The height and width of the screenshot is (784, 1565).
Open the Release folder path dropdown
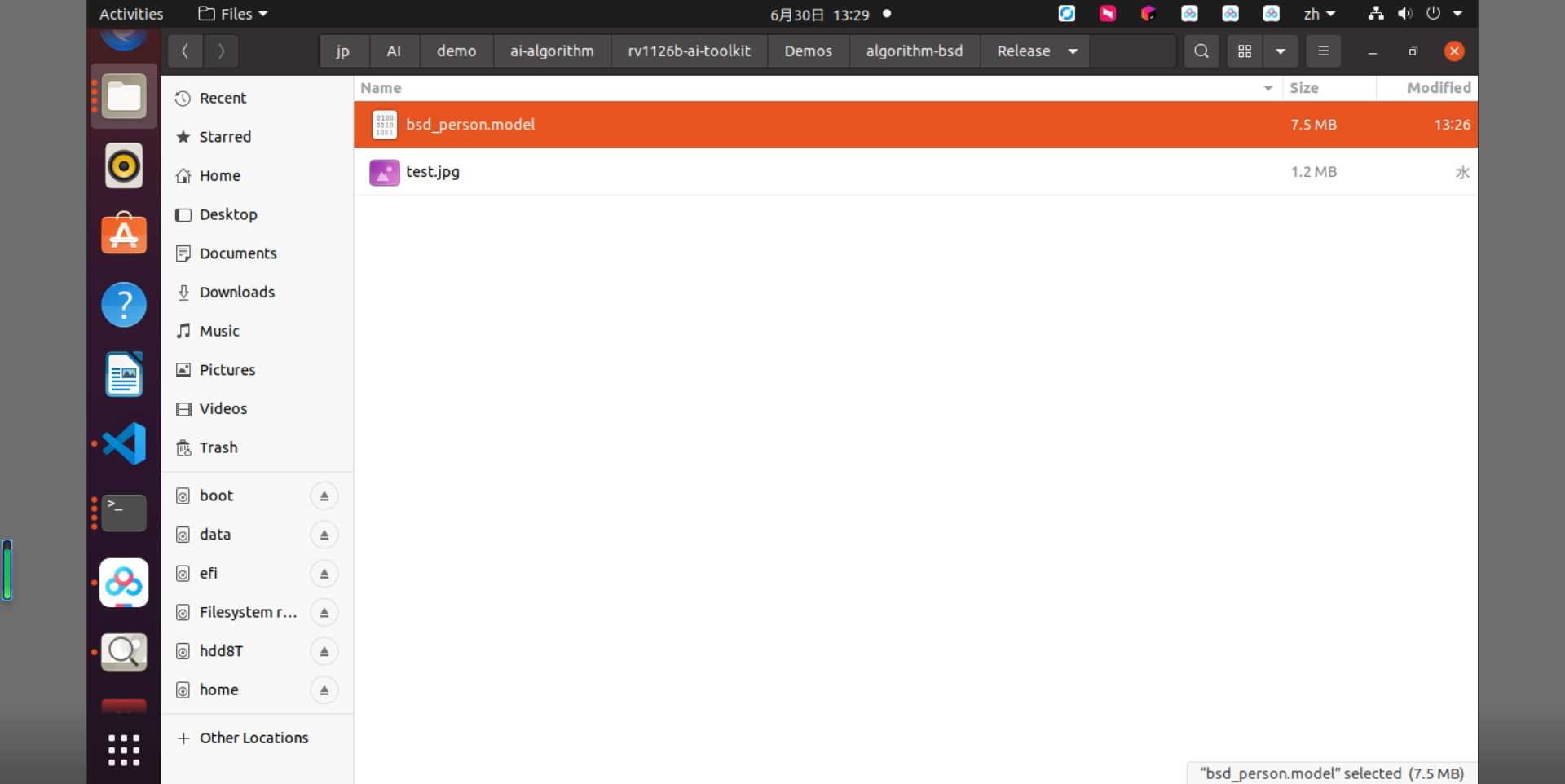tap(1073, 51)
